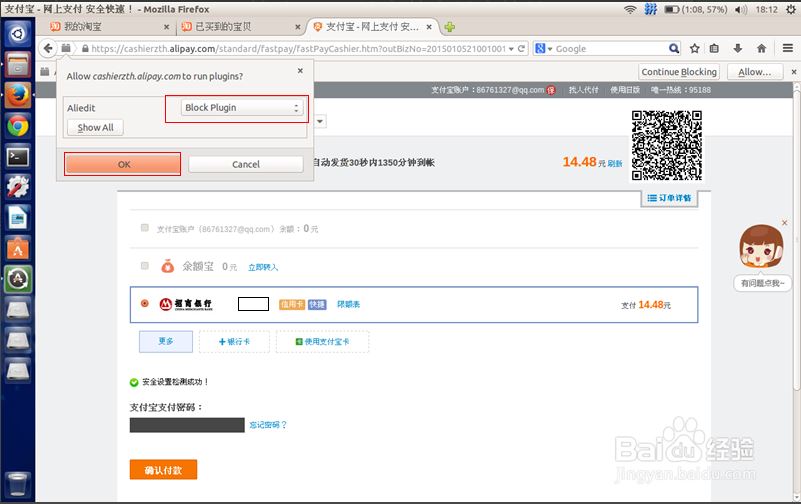The width and height of the screenshot is (801, 504).
Task: Click the payment QR code
Action: coord(667,146)
